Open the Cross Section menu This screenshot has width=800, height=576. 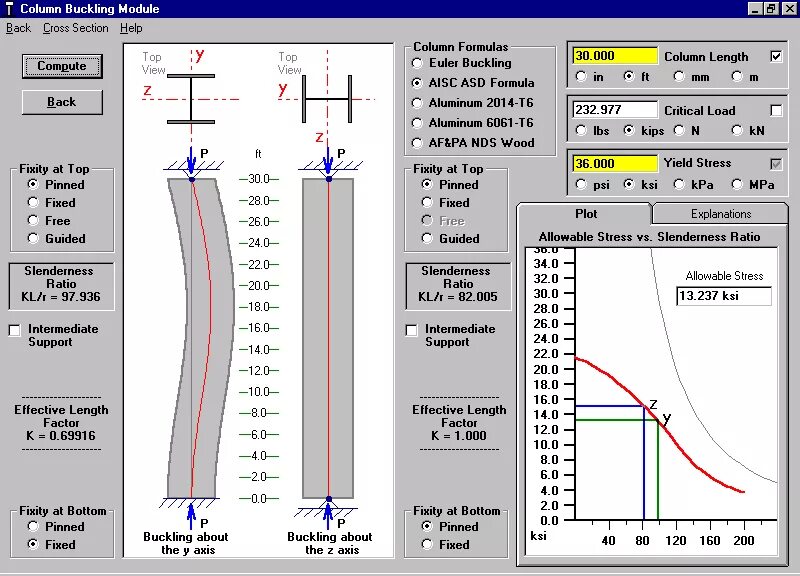[75, 28]
